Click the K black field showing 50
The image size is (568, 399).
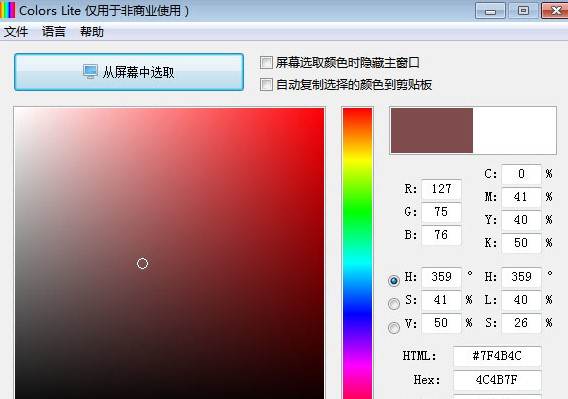(x=521, y=243)
